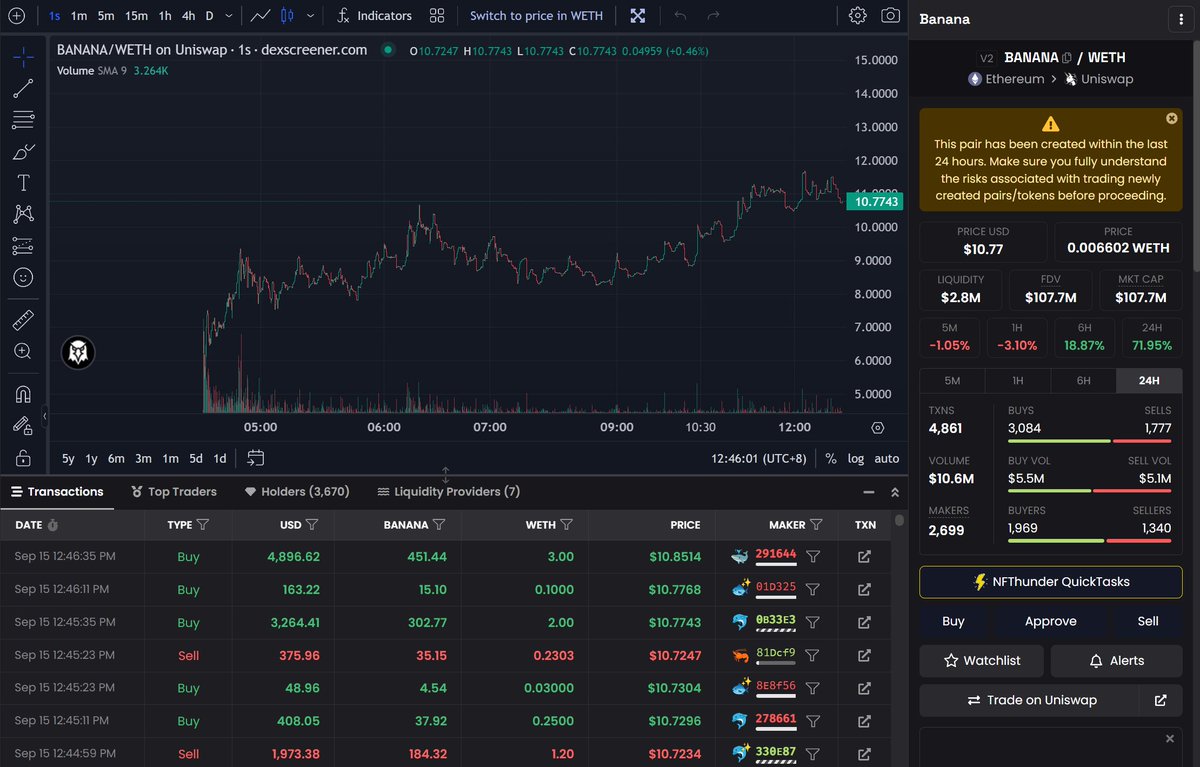This screenshot has width=1200, height=767.
Task: Set chart range to 5d
Action: click(196, 458)
